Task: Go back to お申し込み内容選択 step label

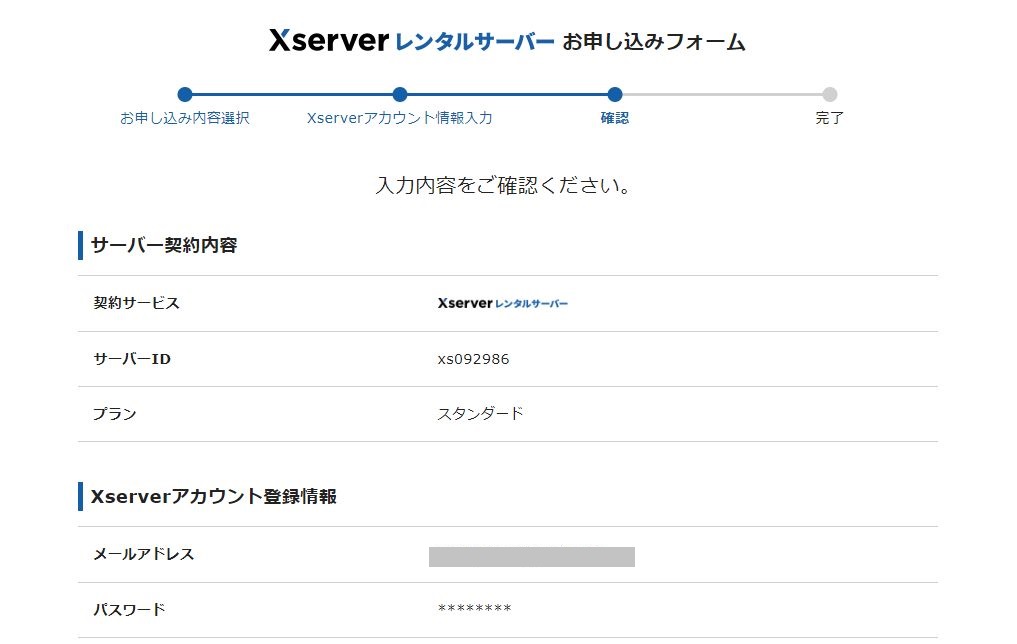Action: click(185, 118)
